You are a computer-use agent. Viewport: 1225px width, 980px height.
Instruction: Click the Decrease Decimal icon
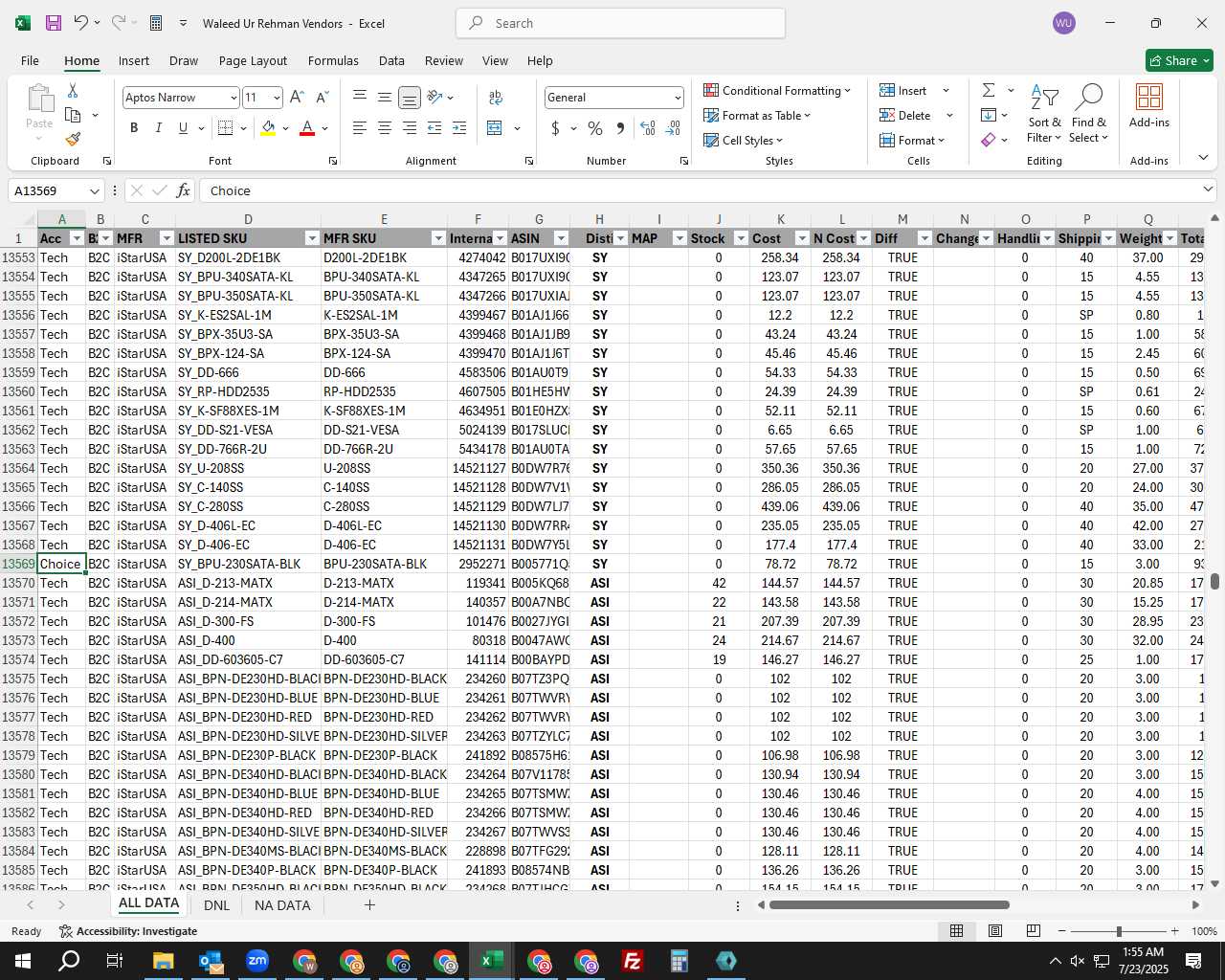[x=673, y=127]
